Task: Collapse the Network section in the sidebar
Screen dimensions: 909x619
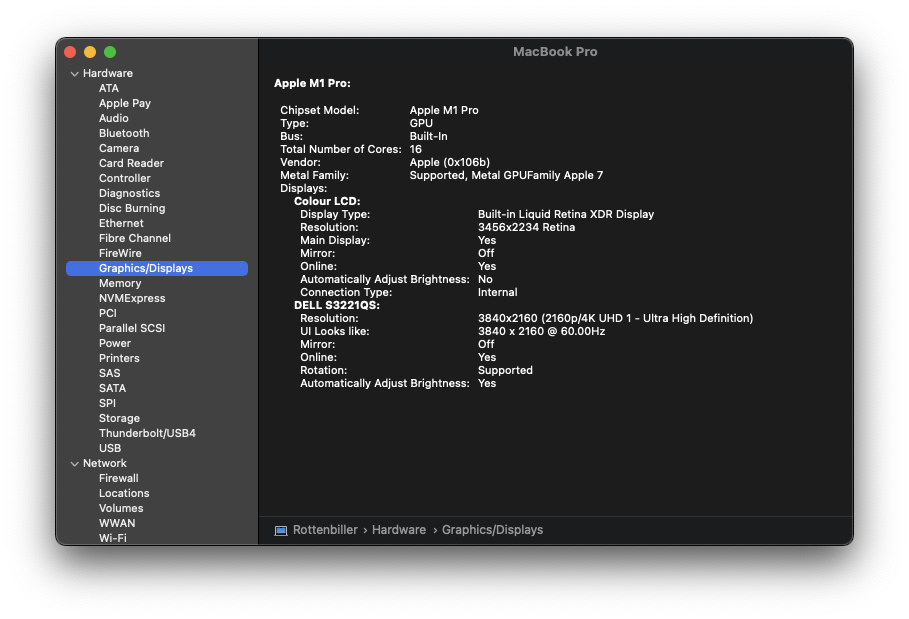Action: coord(74,463)
